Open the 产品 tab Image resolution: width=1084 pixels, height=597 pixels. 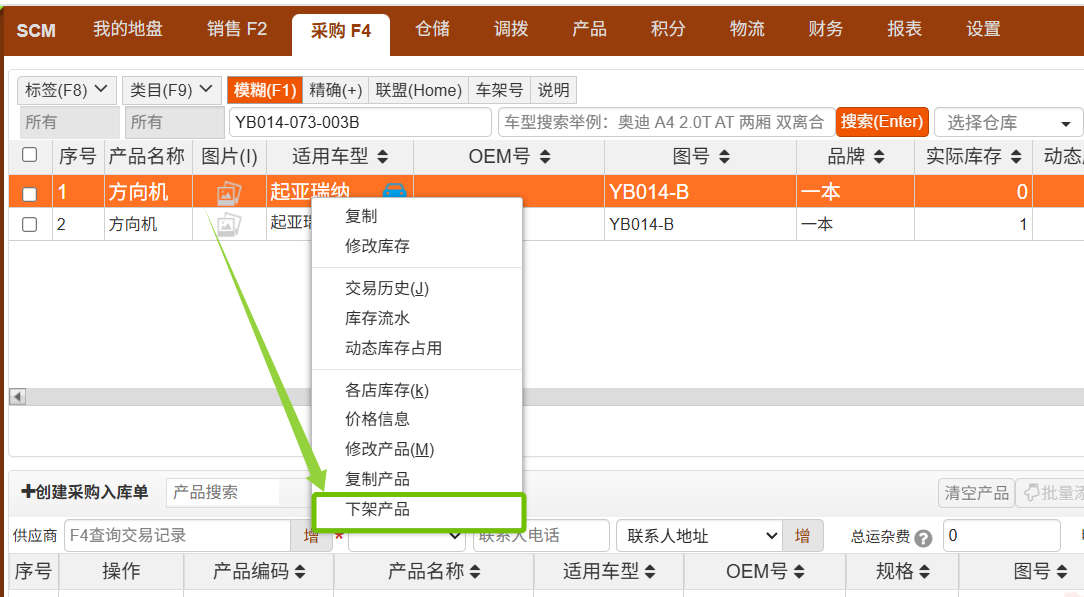pyautogui.click(x=589, y=29)
